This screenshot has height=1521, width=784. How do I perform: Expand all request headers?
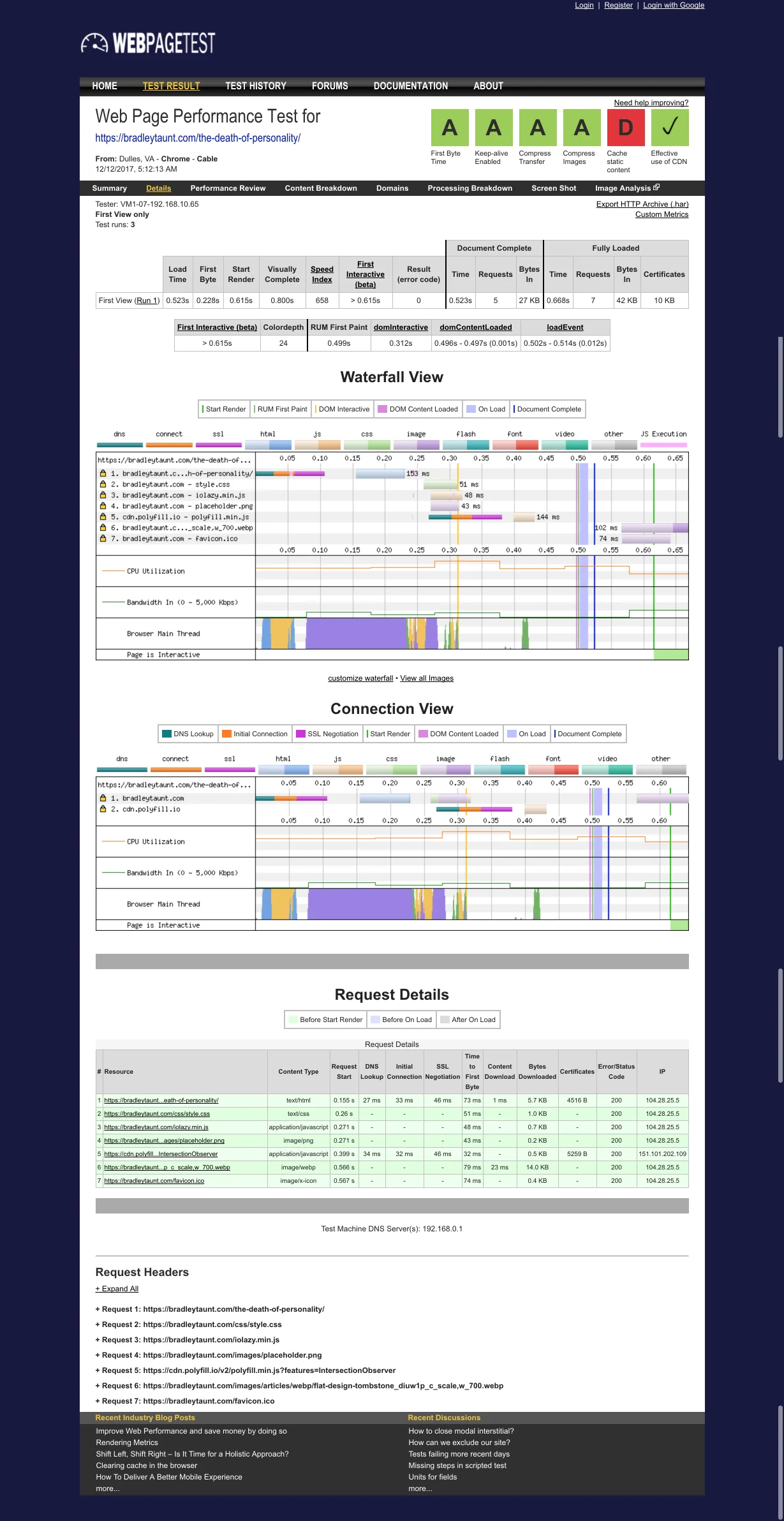[x=117, y=1289]
